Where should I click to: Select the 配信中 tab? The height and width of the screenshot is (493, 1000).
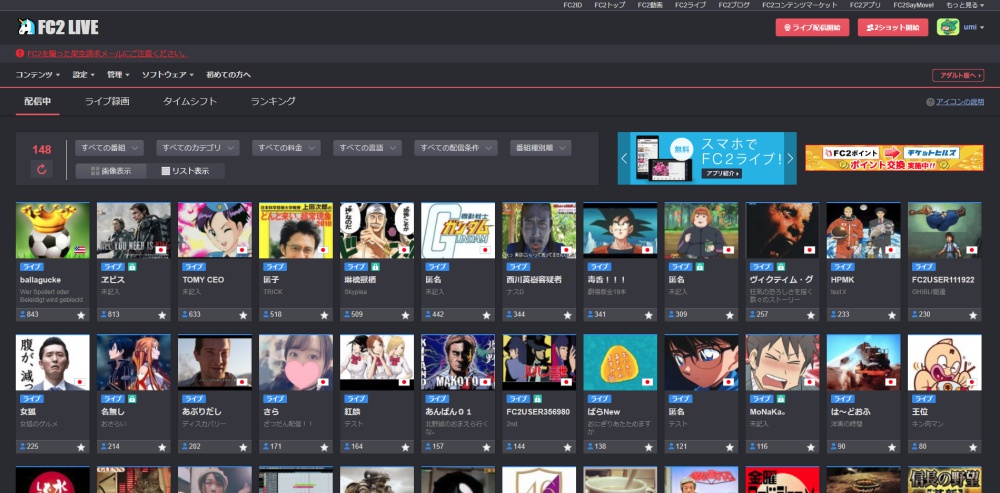pyautogui.click(x=38, y=101)
